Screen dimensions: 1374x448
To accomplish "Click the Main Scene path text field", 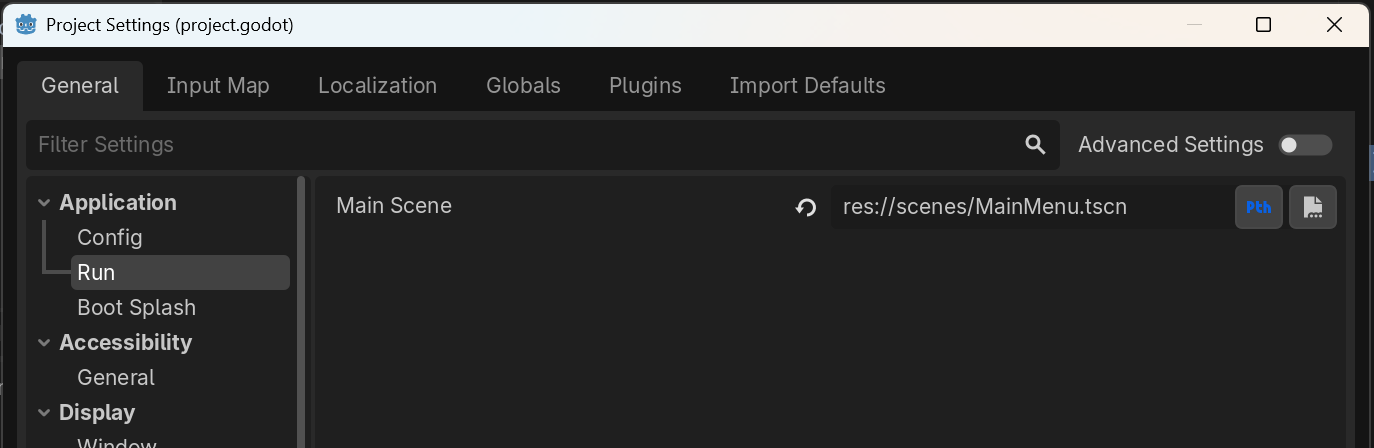I will click(x=1030, y=207).
